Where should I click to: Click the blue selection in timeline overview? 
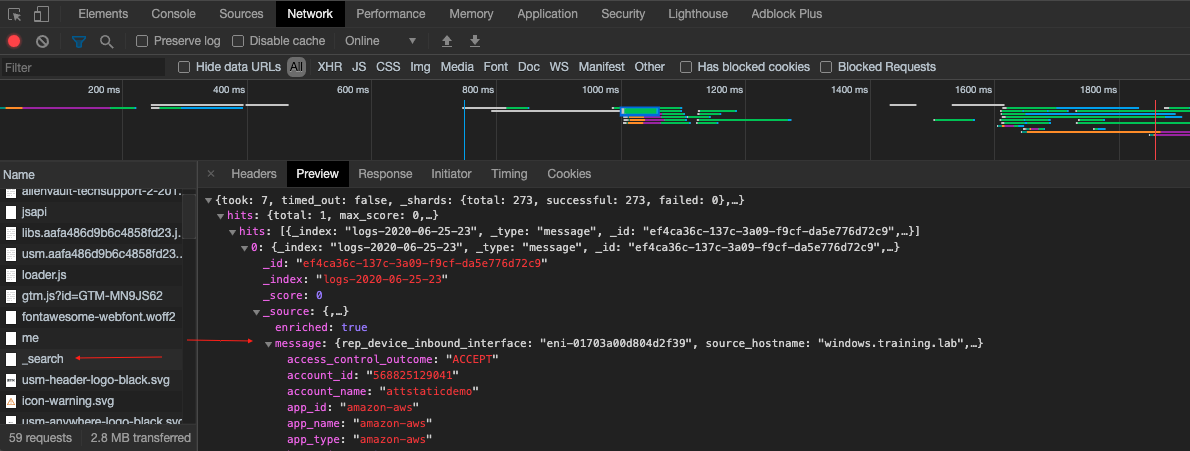tap(642, 112)
